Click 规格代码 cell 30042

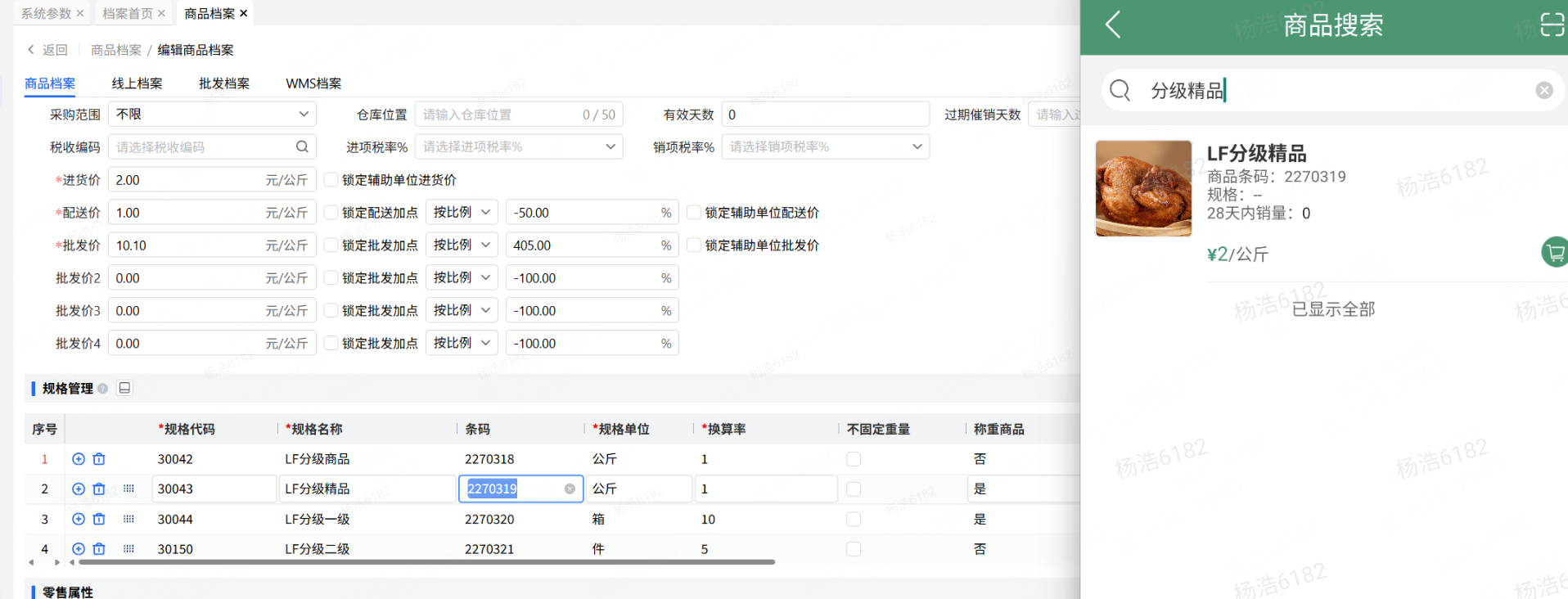[x=175, y=459]
